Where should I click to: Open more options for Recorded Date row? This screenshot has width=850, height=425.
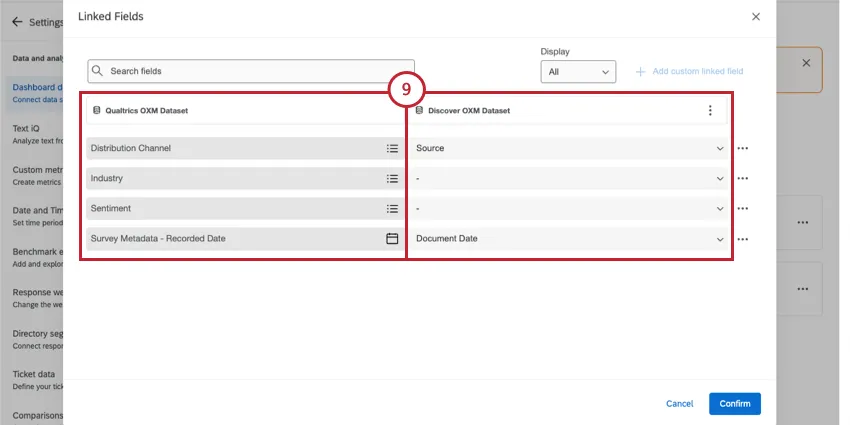click(x=743, y=239)
